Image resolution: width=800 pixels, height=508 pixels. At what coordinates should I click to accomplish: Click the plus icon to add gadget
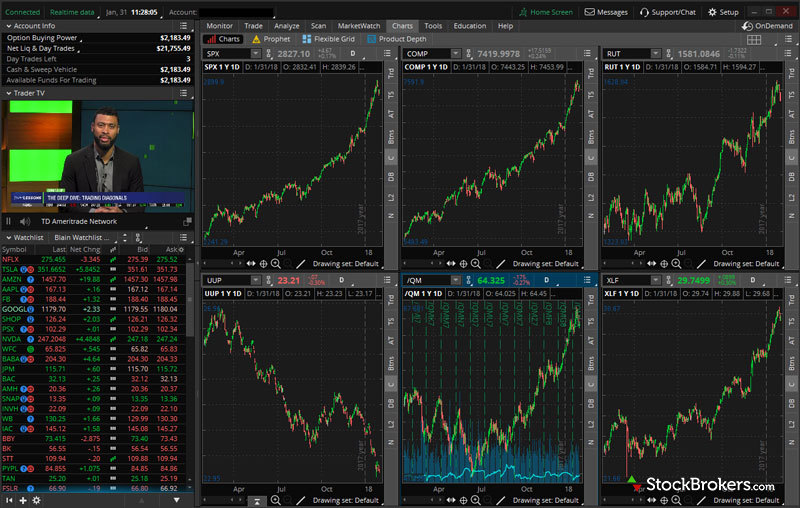click(23, 500)
